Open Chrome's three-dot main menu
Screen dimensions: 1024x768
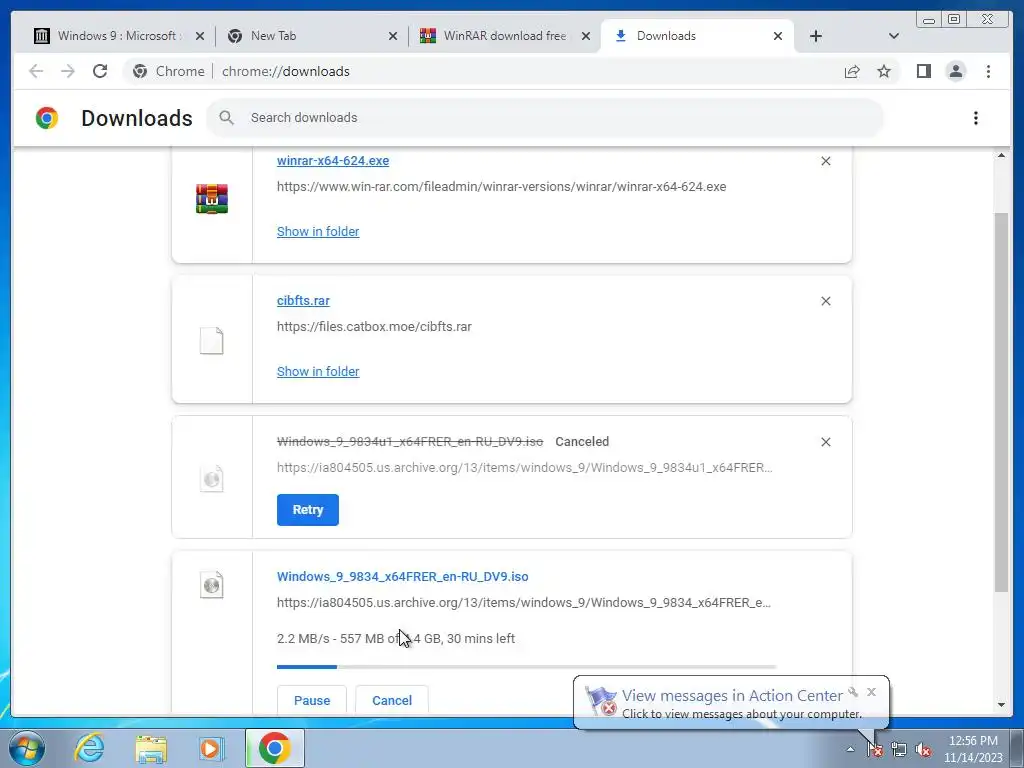click(x=988, y=71)
